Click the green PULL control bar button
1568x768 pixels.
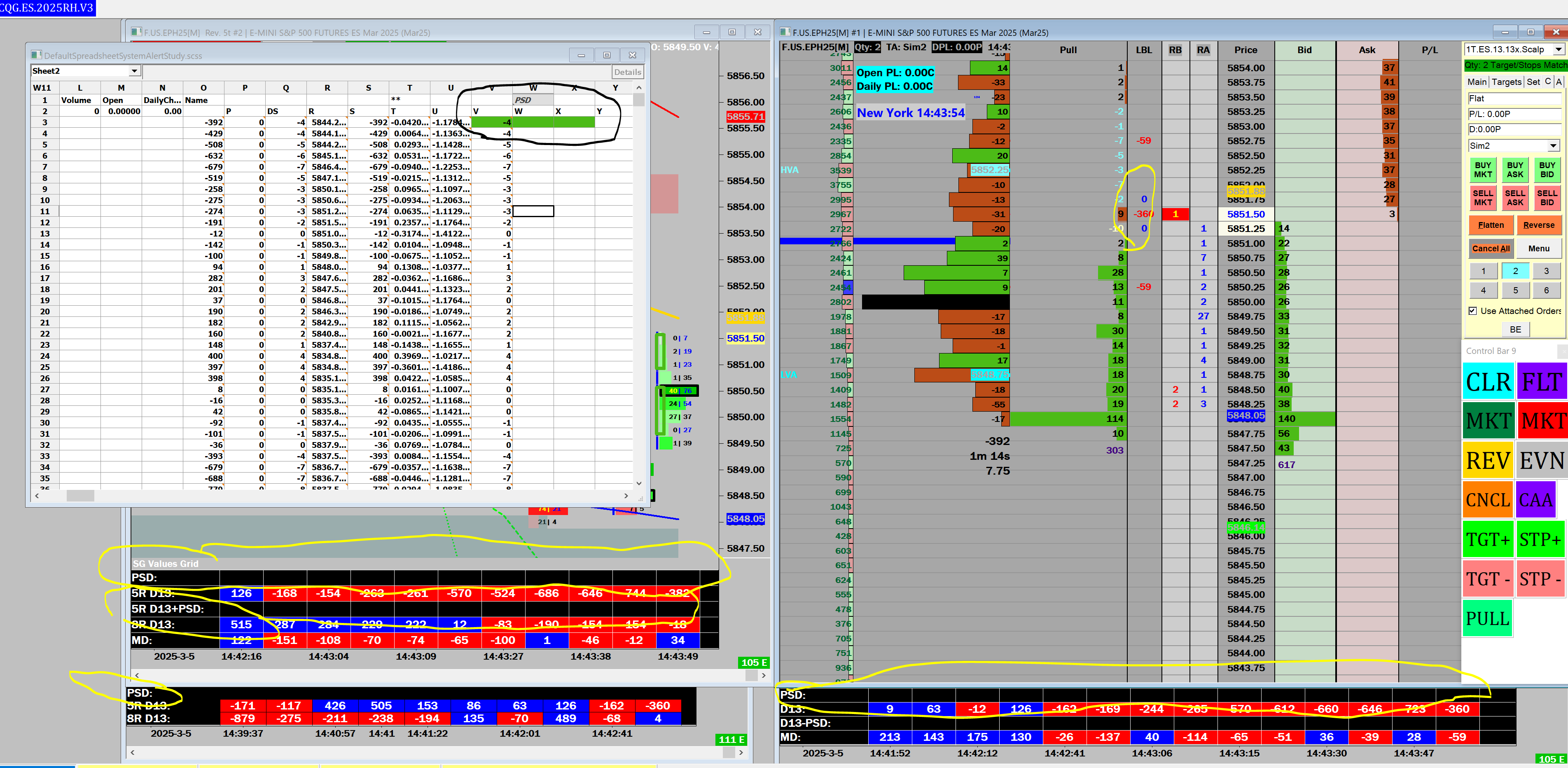point(1487,619)
